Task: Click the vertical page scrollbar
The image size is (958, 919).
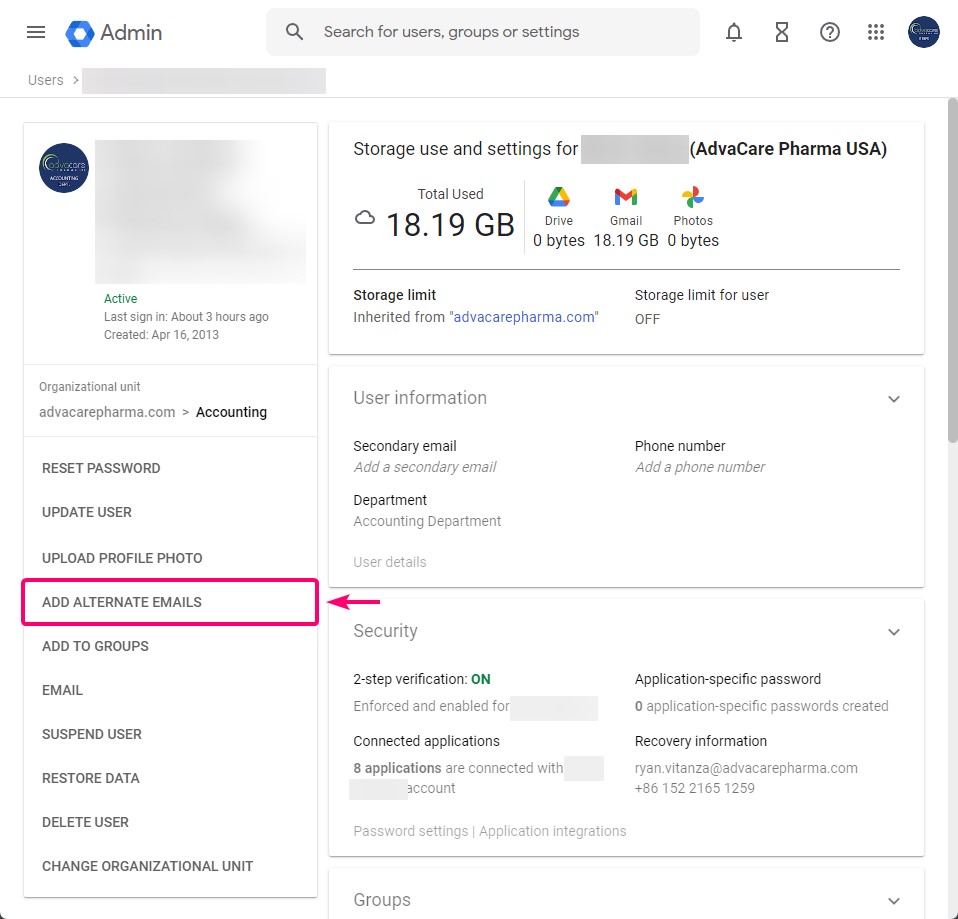Action: coord(953,269)
